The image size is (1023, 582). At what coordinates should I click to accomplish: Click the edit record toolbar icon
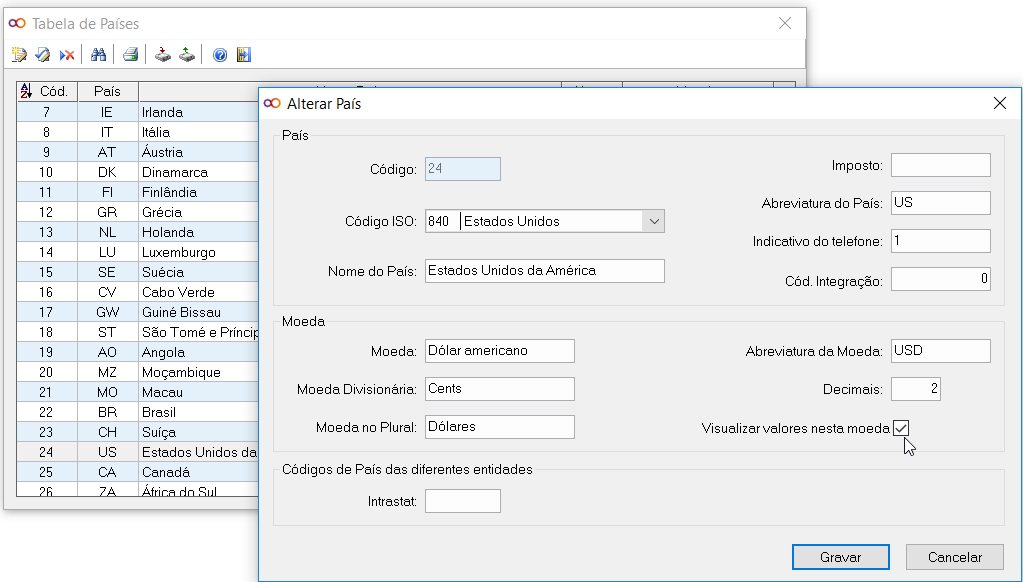point(43,55)
